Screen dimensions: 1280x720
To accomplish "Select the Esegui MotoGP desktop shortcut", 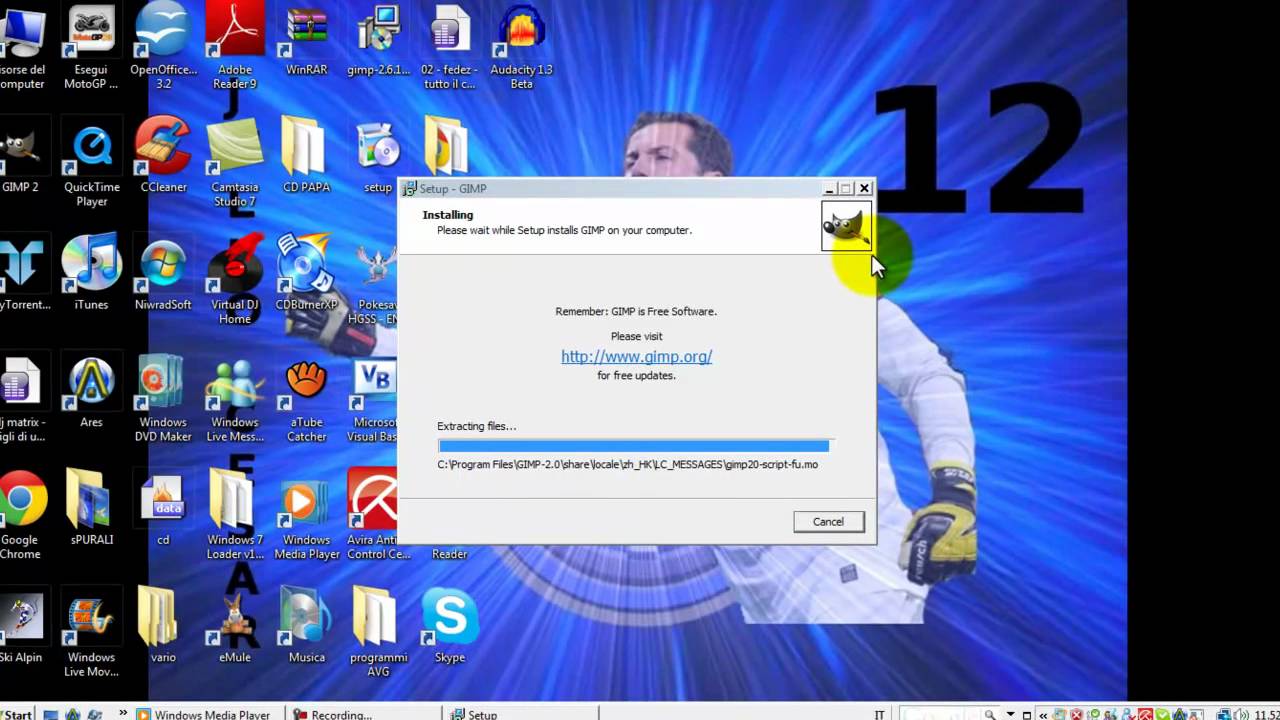I will click(91, 47).
